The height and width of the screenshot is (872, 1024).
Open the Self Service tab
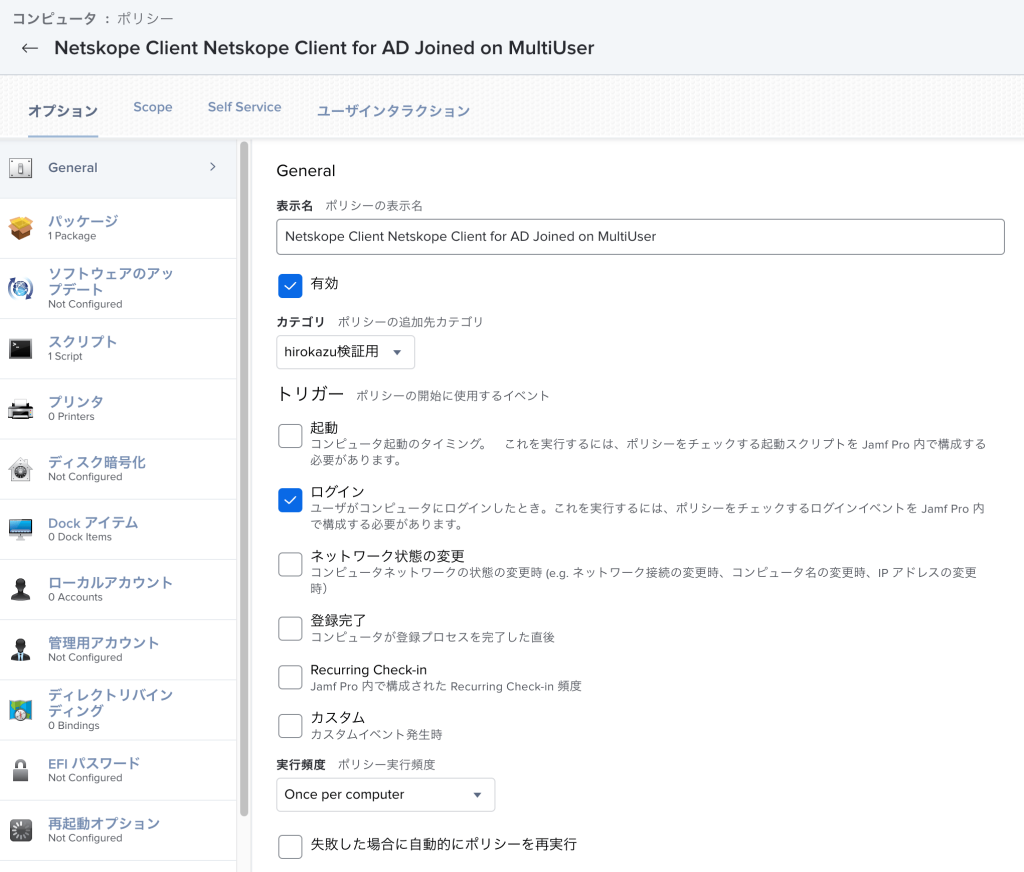point(244,107)
